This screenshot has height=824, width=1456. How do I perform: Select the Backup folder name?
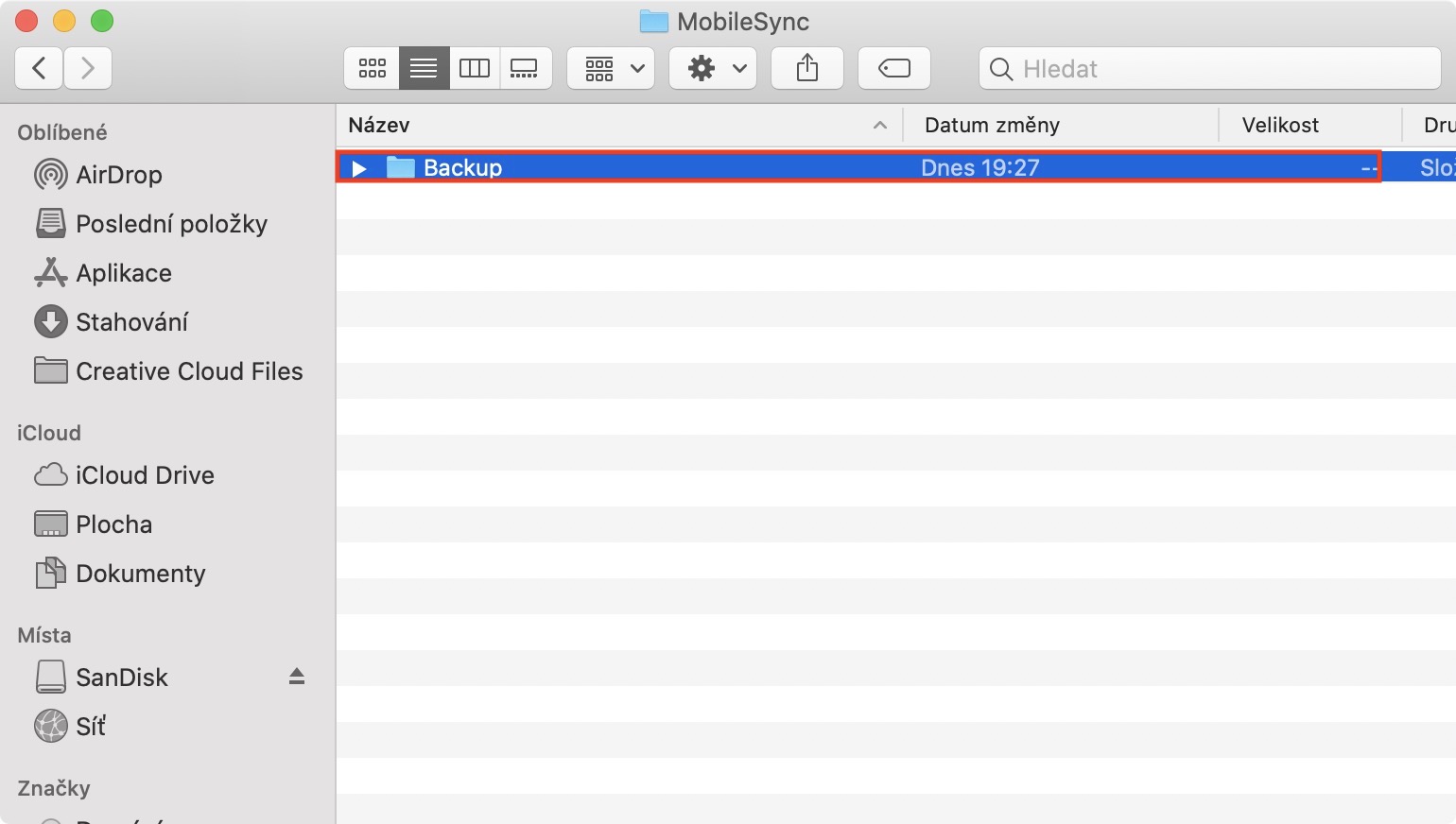(x=462, y=167)
